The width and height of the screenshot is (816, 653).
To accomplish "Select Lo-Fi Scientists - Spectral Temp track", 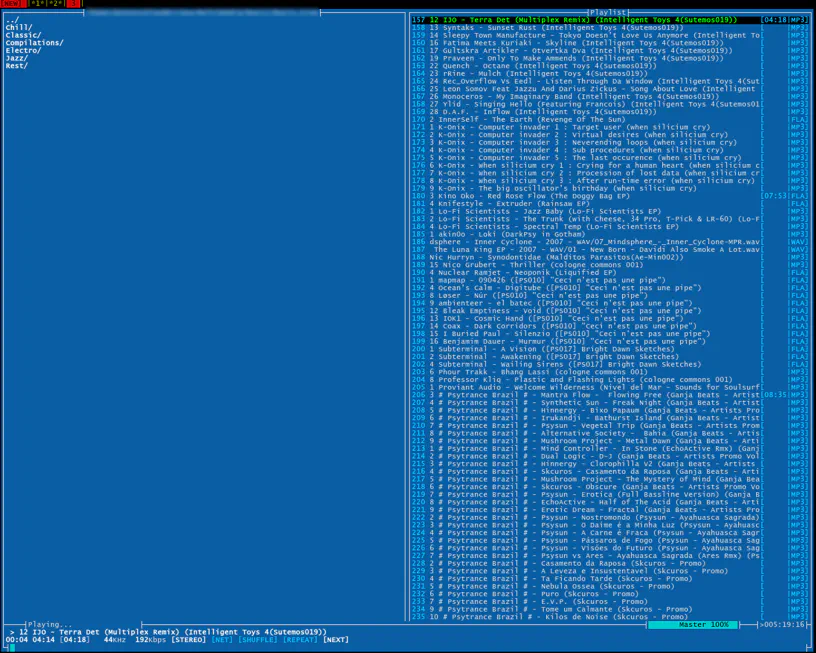I will [610, 226].
